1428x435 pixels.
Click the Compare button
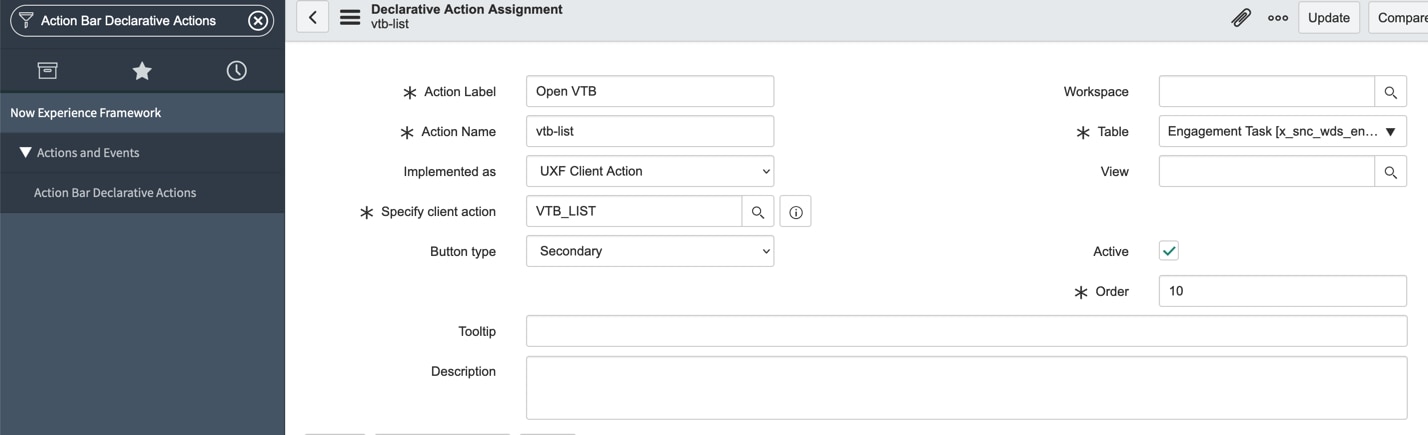pos(1400,17)
